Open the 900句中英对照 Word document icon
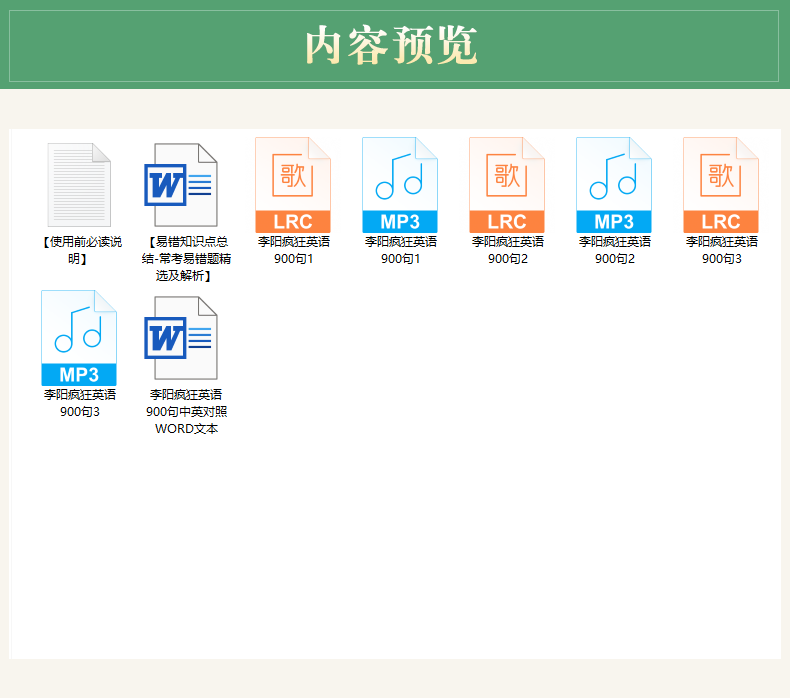 point(181,338)
